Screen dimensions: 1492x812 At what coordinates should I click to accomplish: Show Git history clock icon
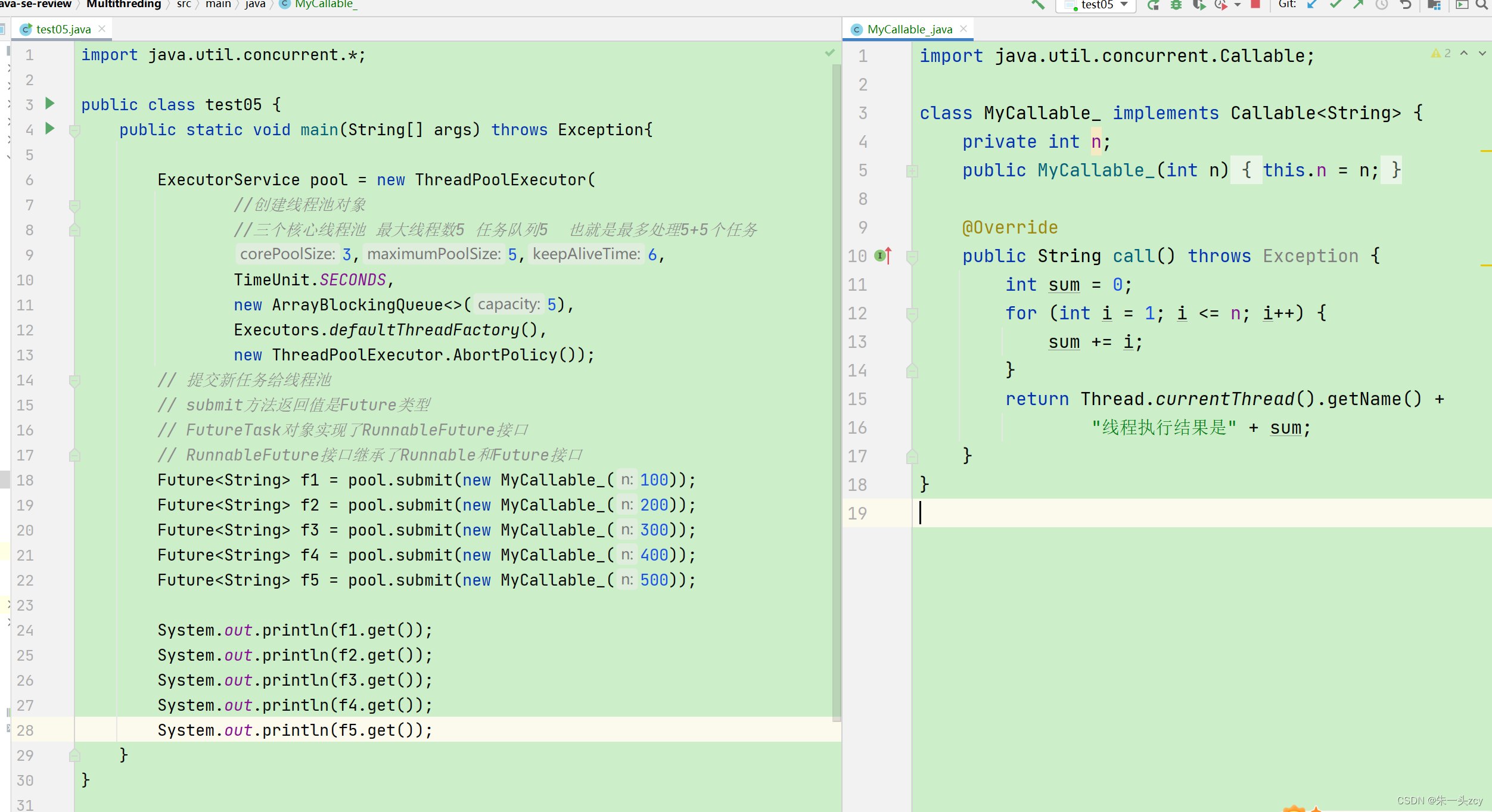coord(1382,5)
